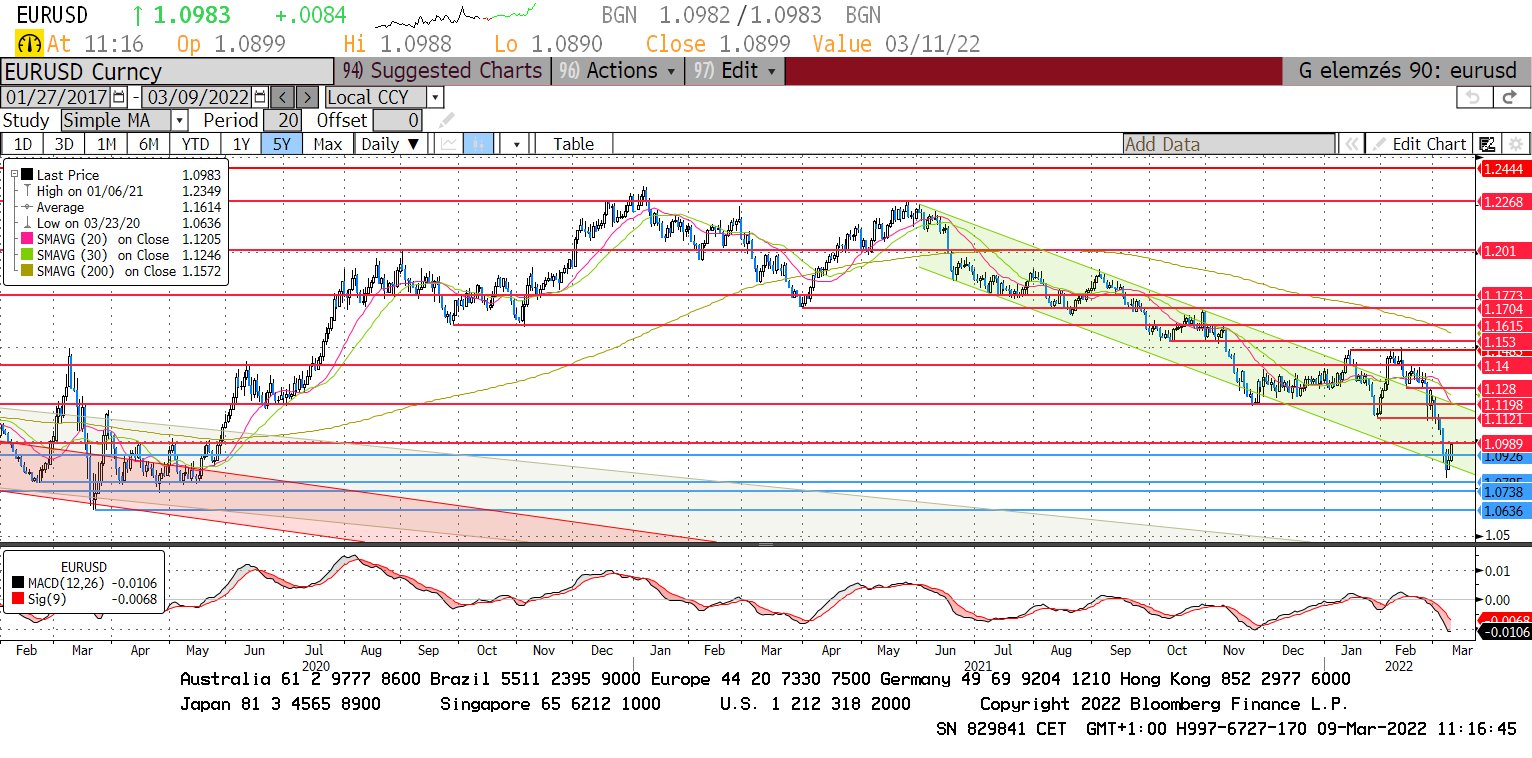This screenshot has height=758, width=1532.
Task: Select the 1D range tab
Action: click(x=22, y=144)
